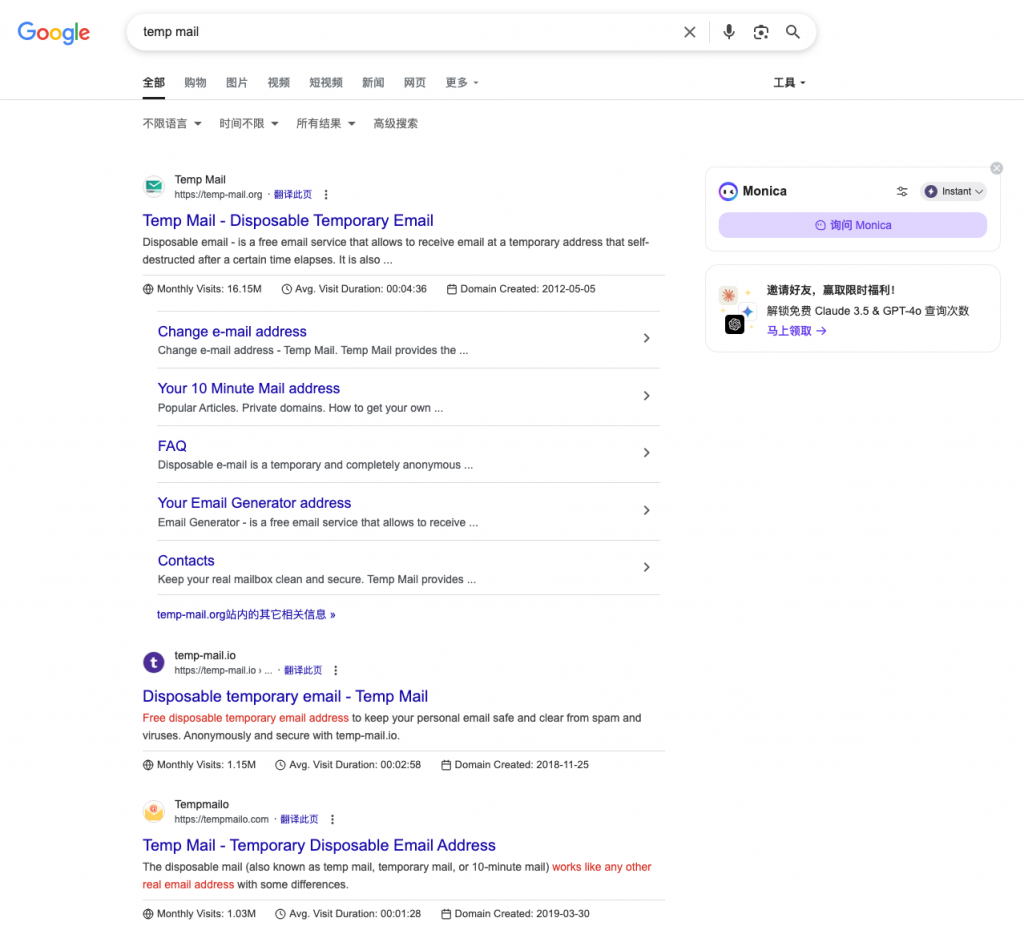
Task: Click the https://temp-mail.org URL text
Action: click(x=218, y=195)
